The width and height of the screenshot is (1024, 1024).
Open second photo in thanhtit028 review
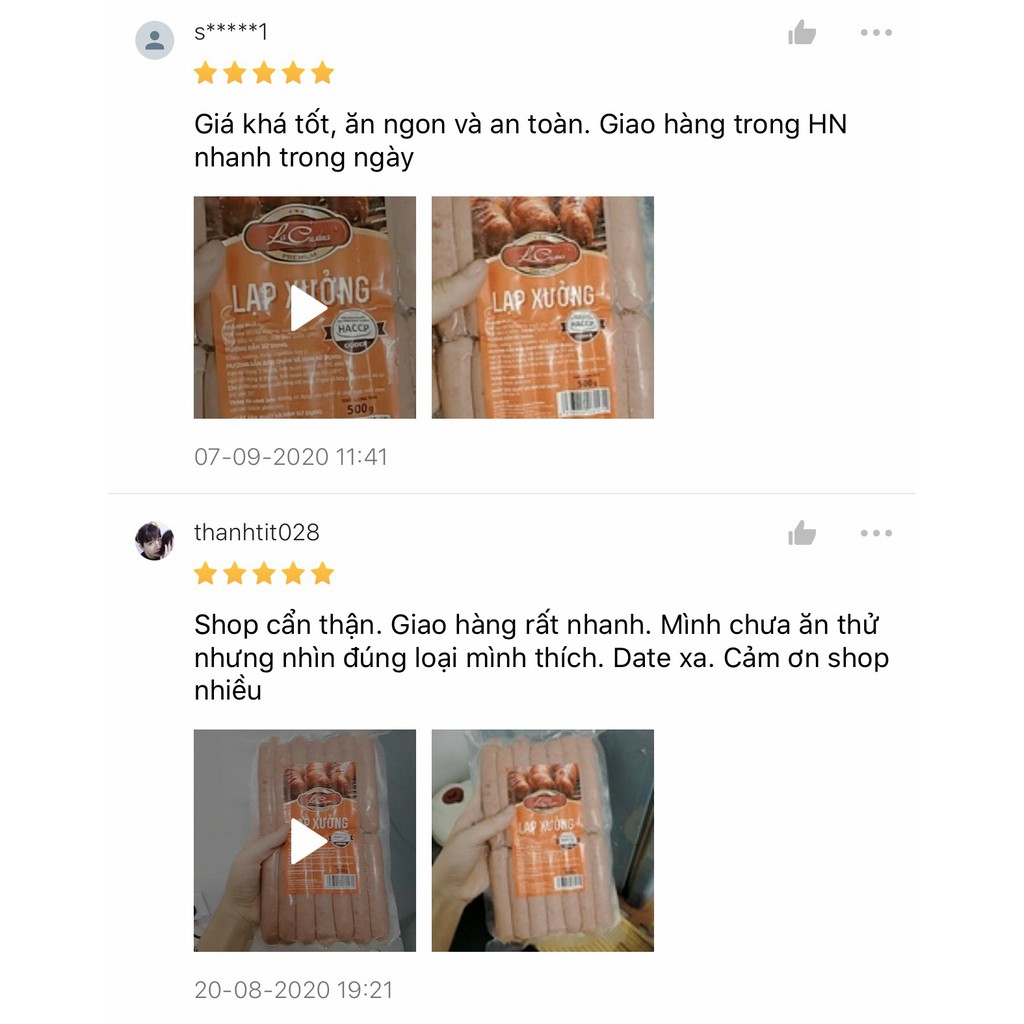pyautogui.click(x=543, y=840)
